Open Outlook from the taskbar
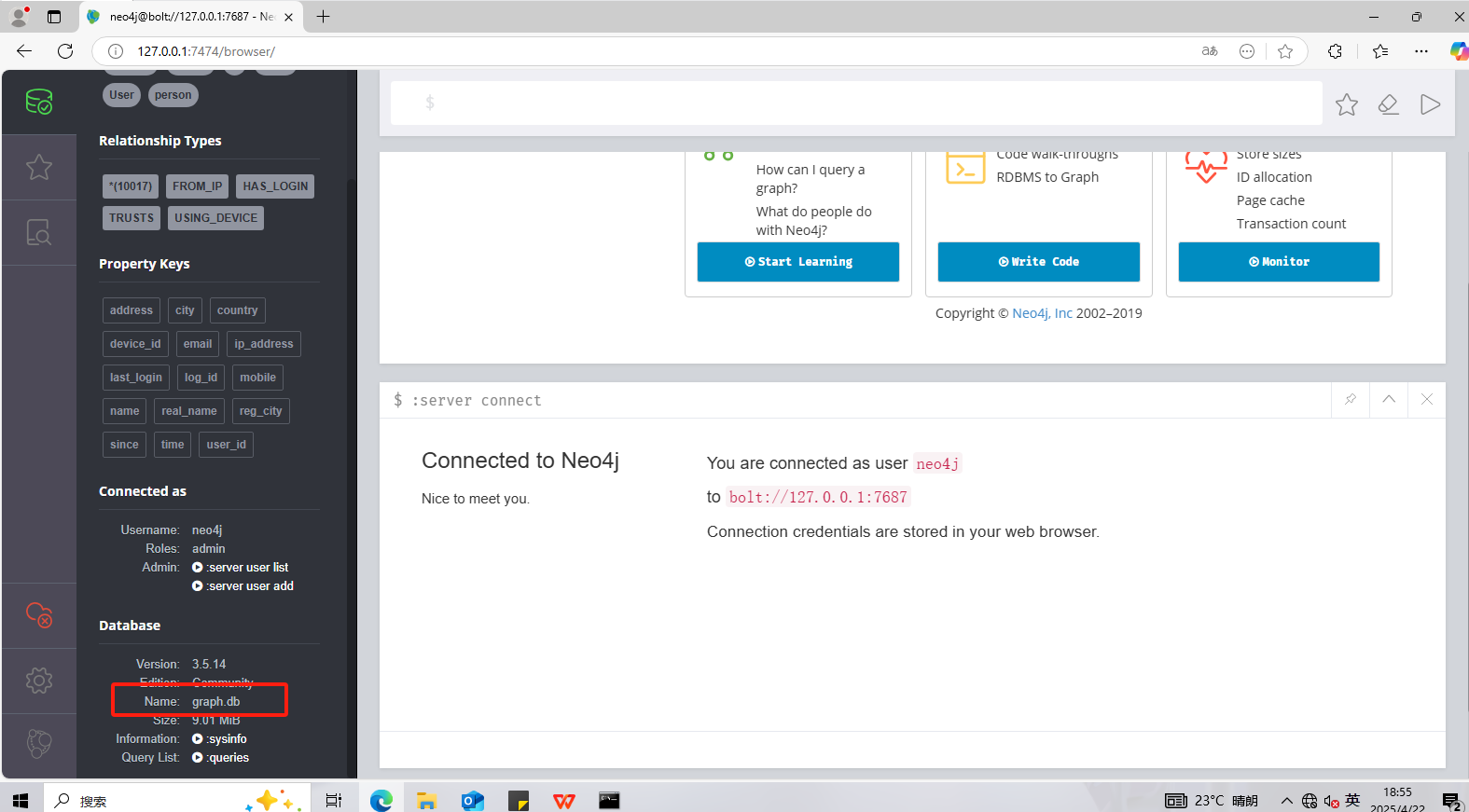 click(473, 801)
